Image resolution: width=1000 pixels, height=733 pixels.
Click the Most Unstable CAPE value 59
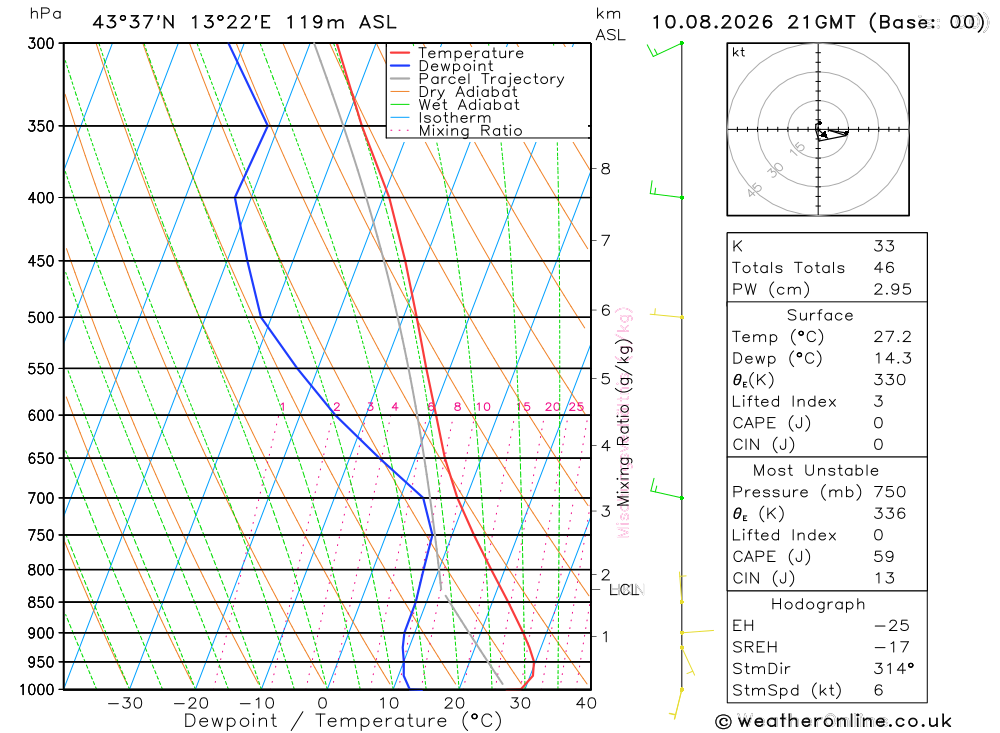885,557
